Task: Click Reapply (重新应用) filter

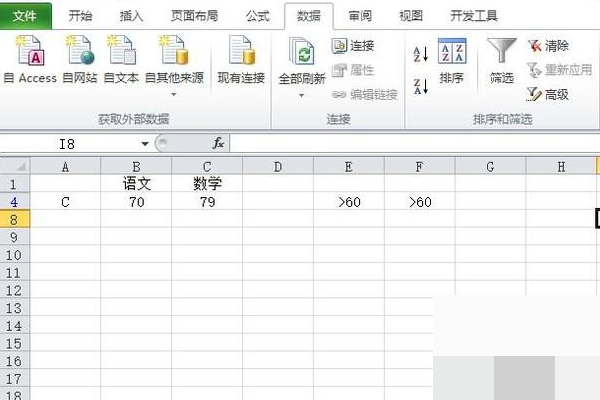Action: click(559, 70)
